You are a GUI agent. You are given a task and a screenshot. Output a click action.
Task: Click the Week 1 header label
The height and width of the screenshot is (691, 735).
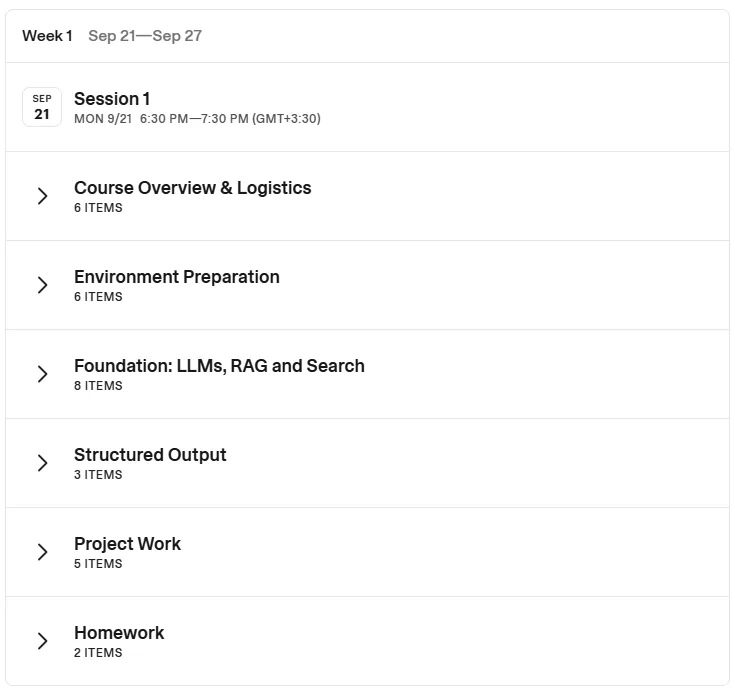tap(47, 36)
